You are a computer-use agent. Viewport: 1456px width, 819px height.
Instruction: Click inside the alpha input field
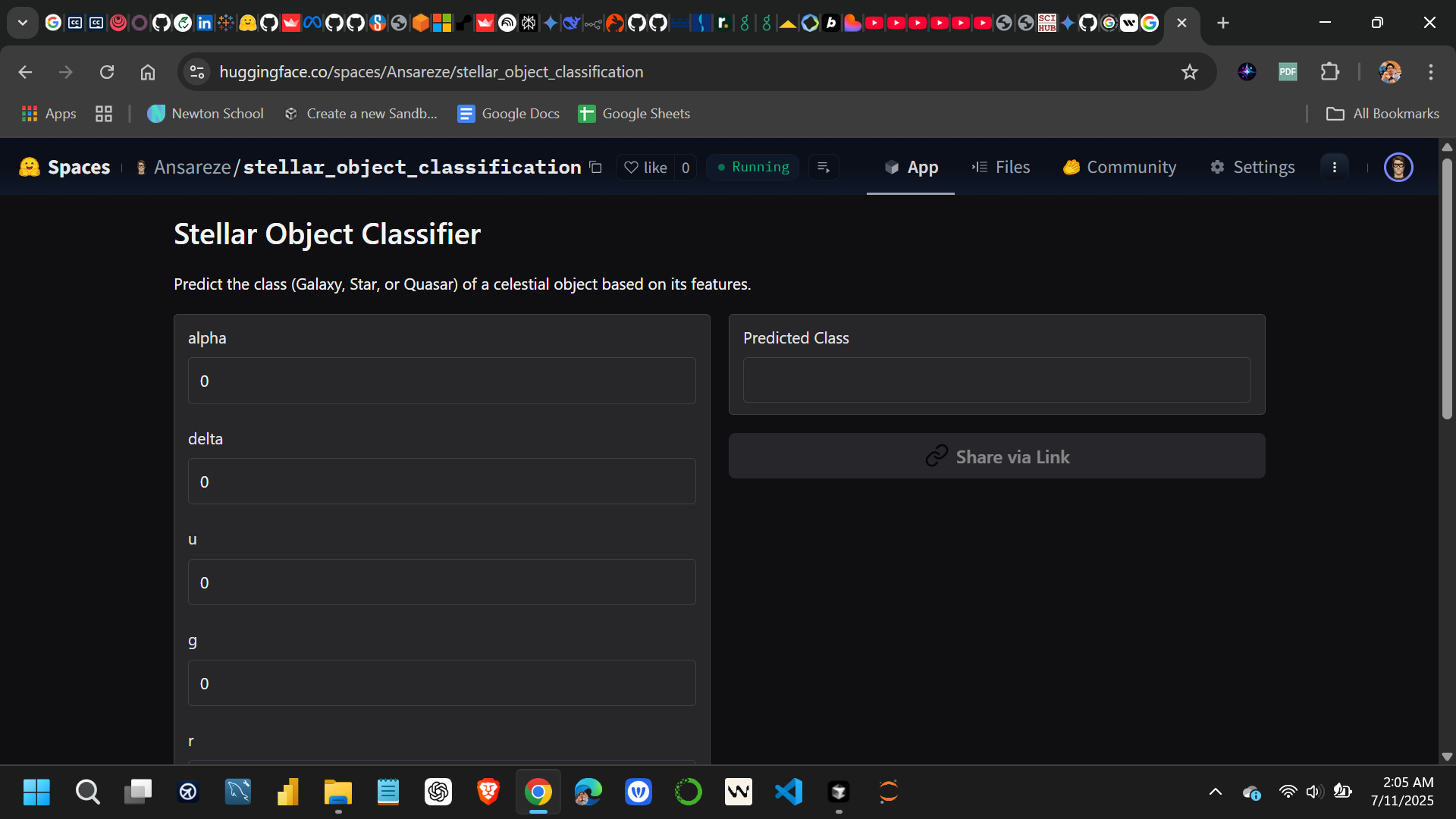[x=441, y=381]
